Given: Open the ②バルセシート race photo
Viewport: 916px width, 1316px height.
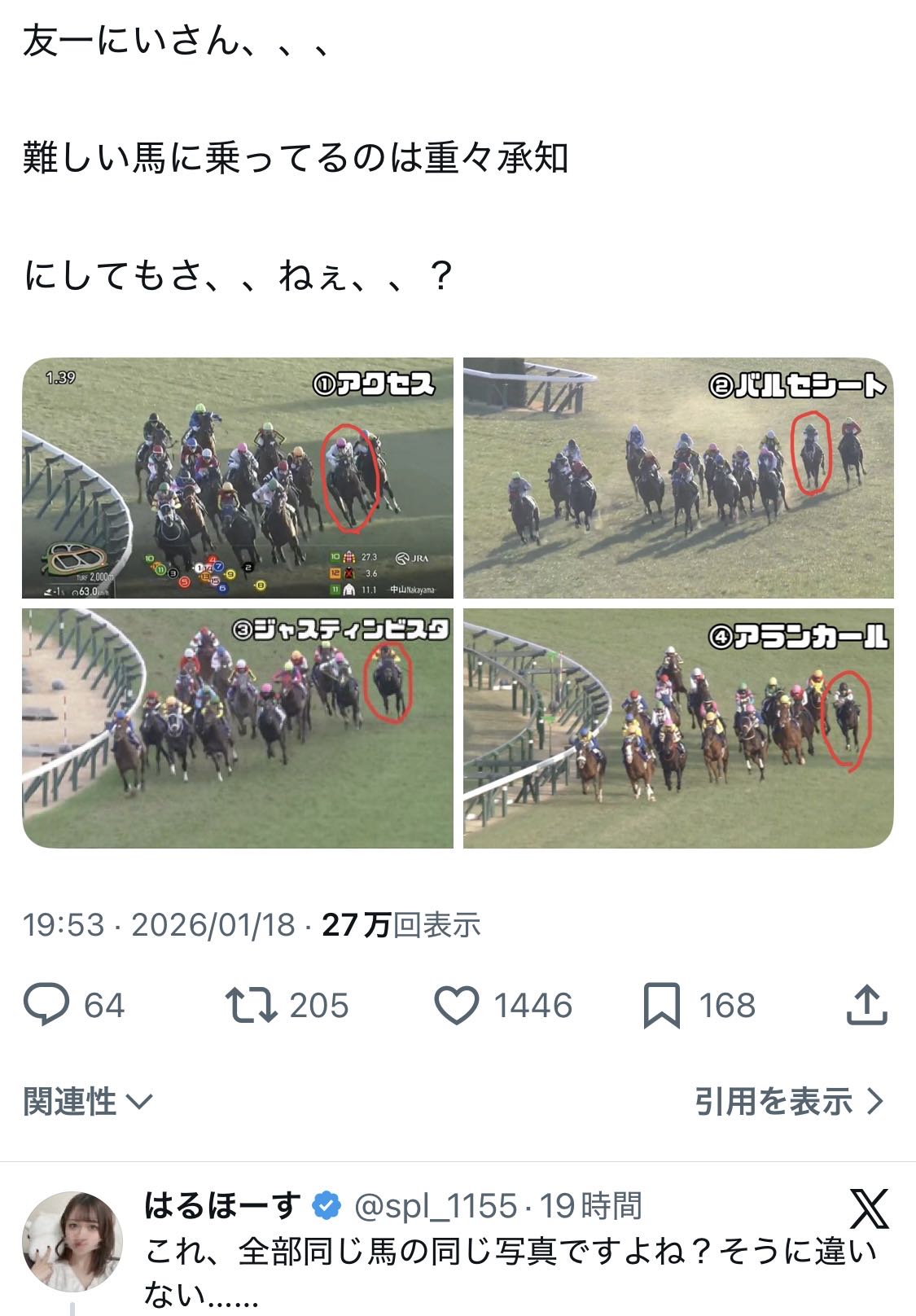Looking at the screenshot, I should click(678, 478).
